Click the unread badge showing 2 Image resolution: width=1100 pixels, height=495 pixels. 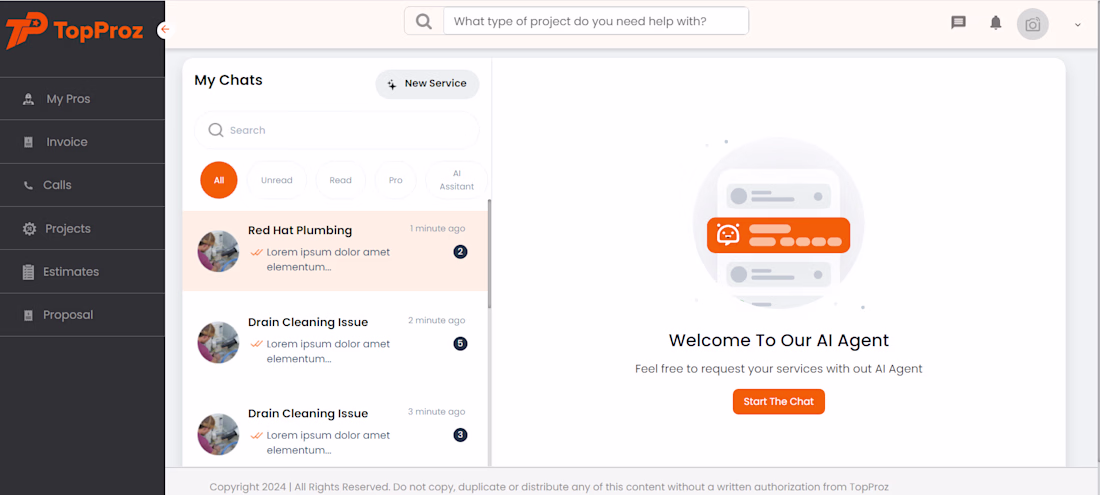[x=460, y=252]
